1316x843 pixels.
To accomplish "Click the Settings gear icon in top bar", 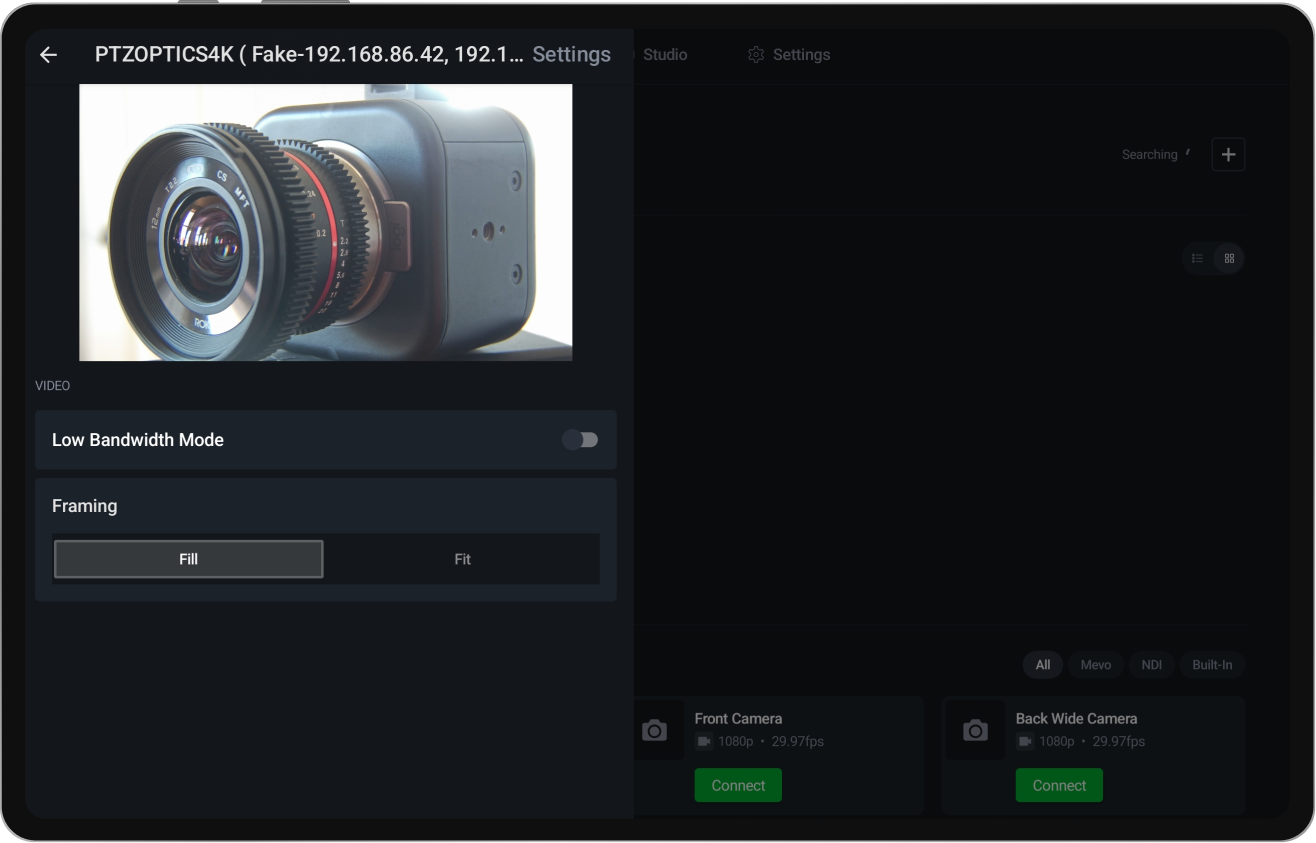I will pyautogui.click(x=757, y=55).
